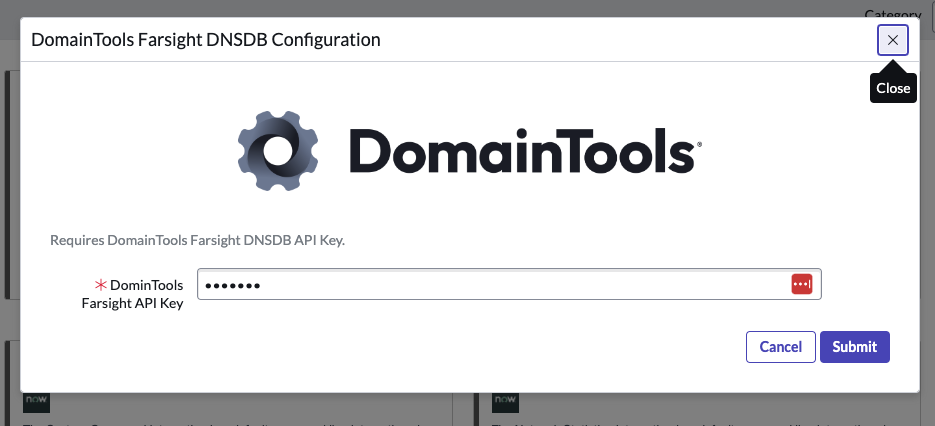The height and width of the screenshot is (426, 935).
Task: Click the red required asterisk marker
Action: (x=100, y=286)
